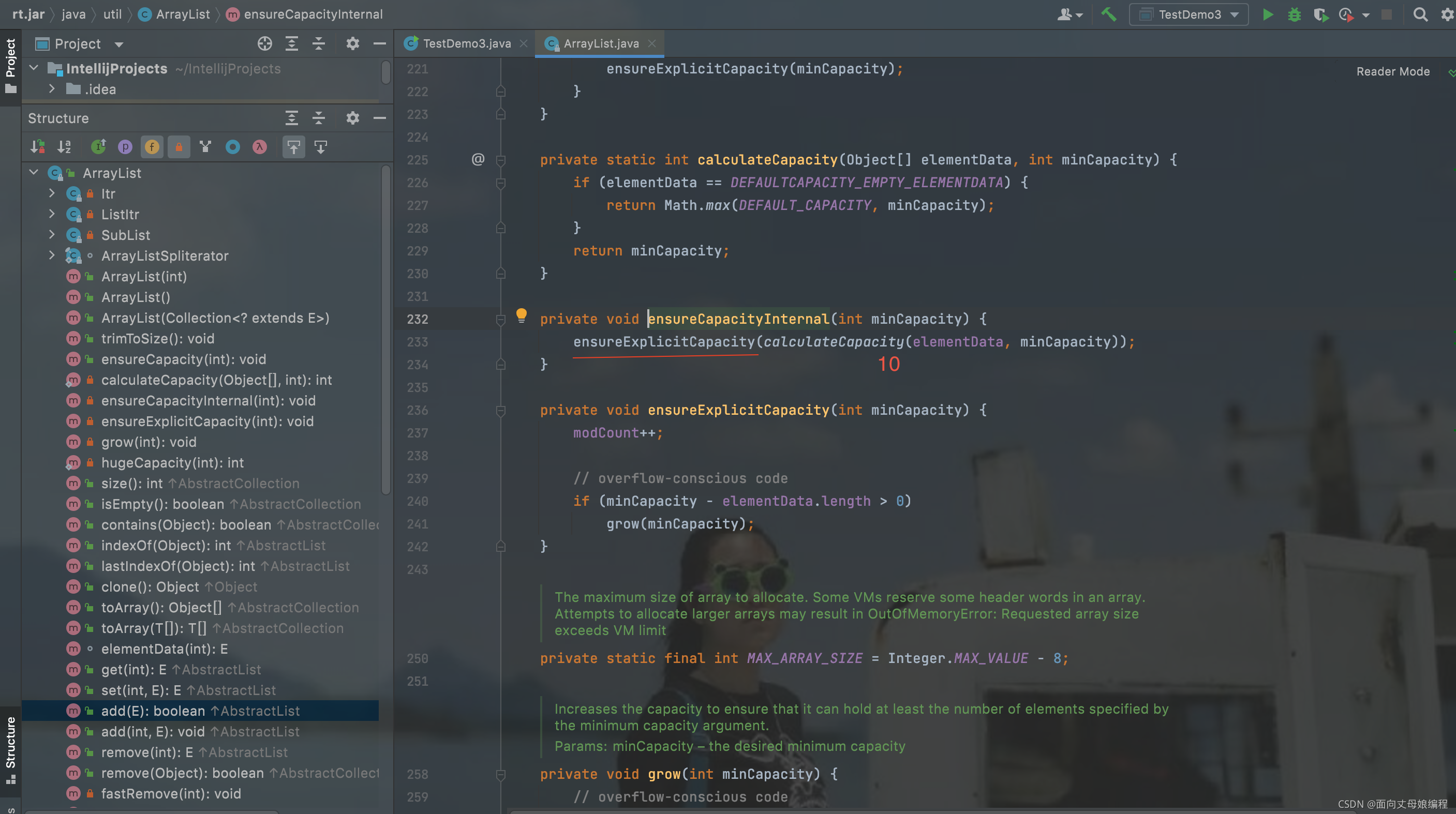Click the Debug bug icon
The width and height of the screenshot is (1456, 814).
pyautogui.click(x=1294, y=14)
